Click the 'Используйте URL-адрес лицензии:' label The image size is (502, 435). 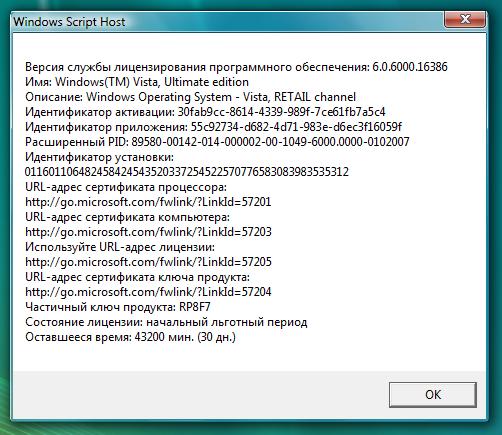120,247
